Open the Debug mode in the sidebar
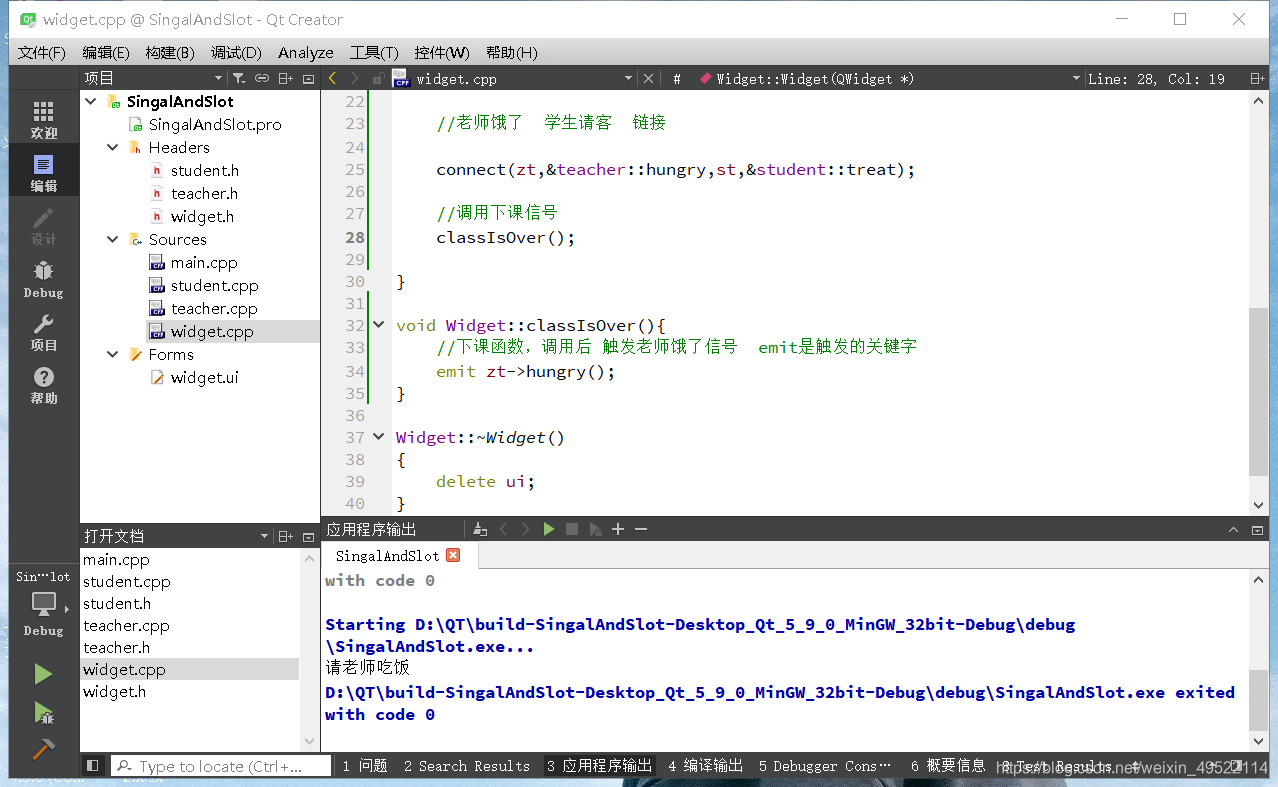The image size is (1278, 787). pos(43,279)
